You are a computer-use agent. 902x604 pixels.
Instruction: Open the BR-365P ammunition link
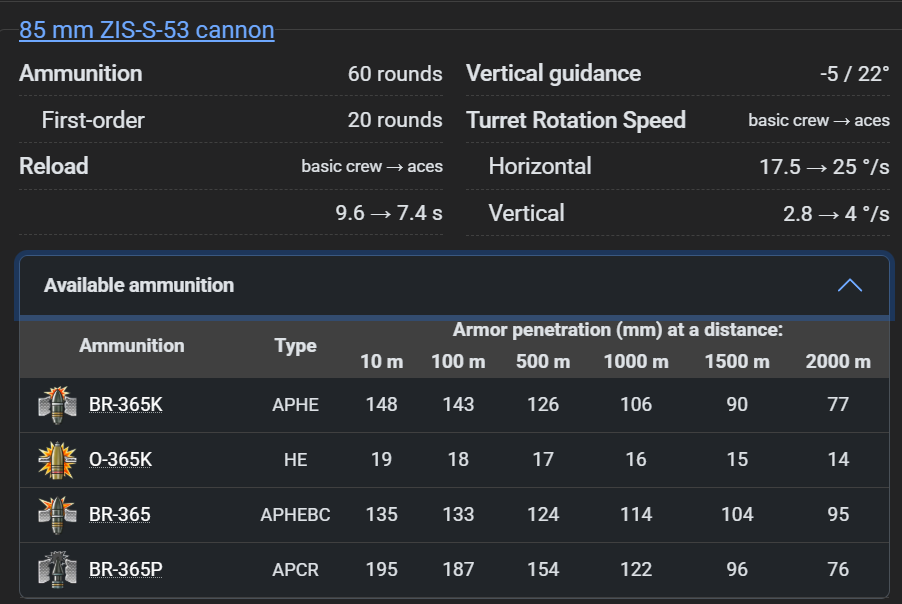126,570
